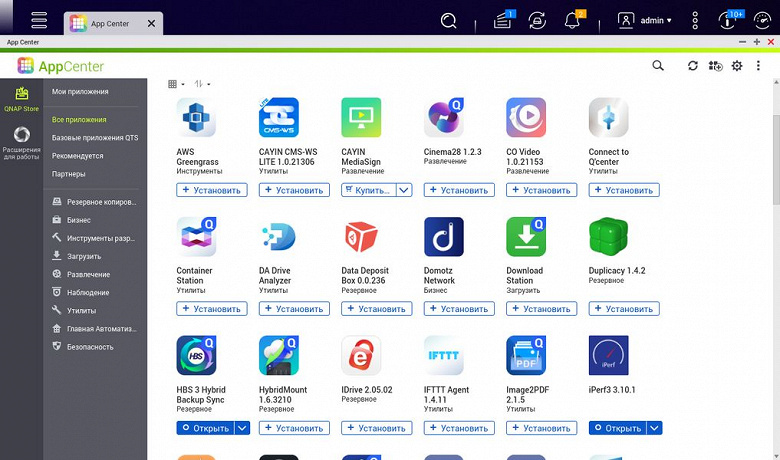780x460 pixels.
Task: Open the Container Station app icon
Action: click(x=196, y=237)
